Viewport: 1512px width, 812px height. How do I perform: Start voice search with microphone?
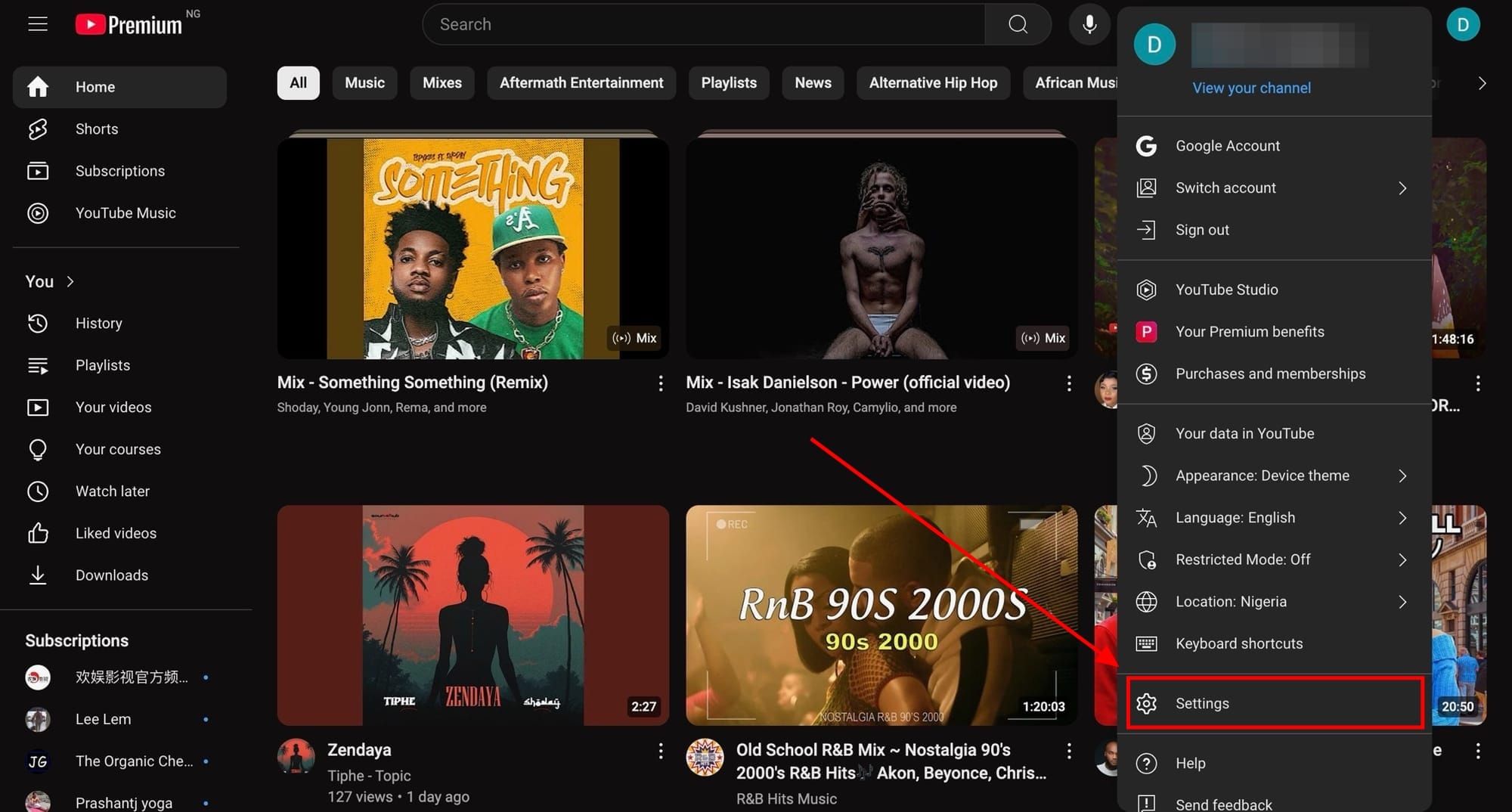tap(1089, 24)
